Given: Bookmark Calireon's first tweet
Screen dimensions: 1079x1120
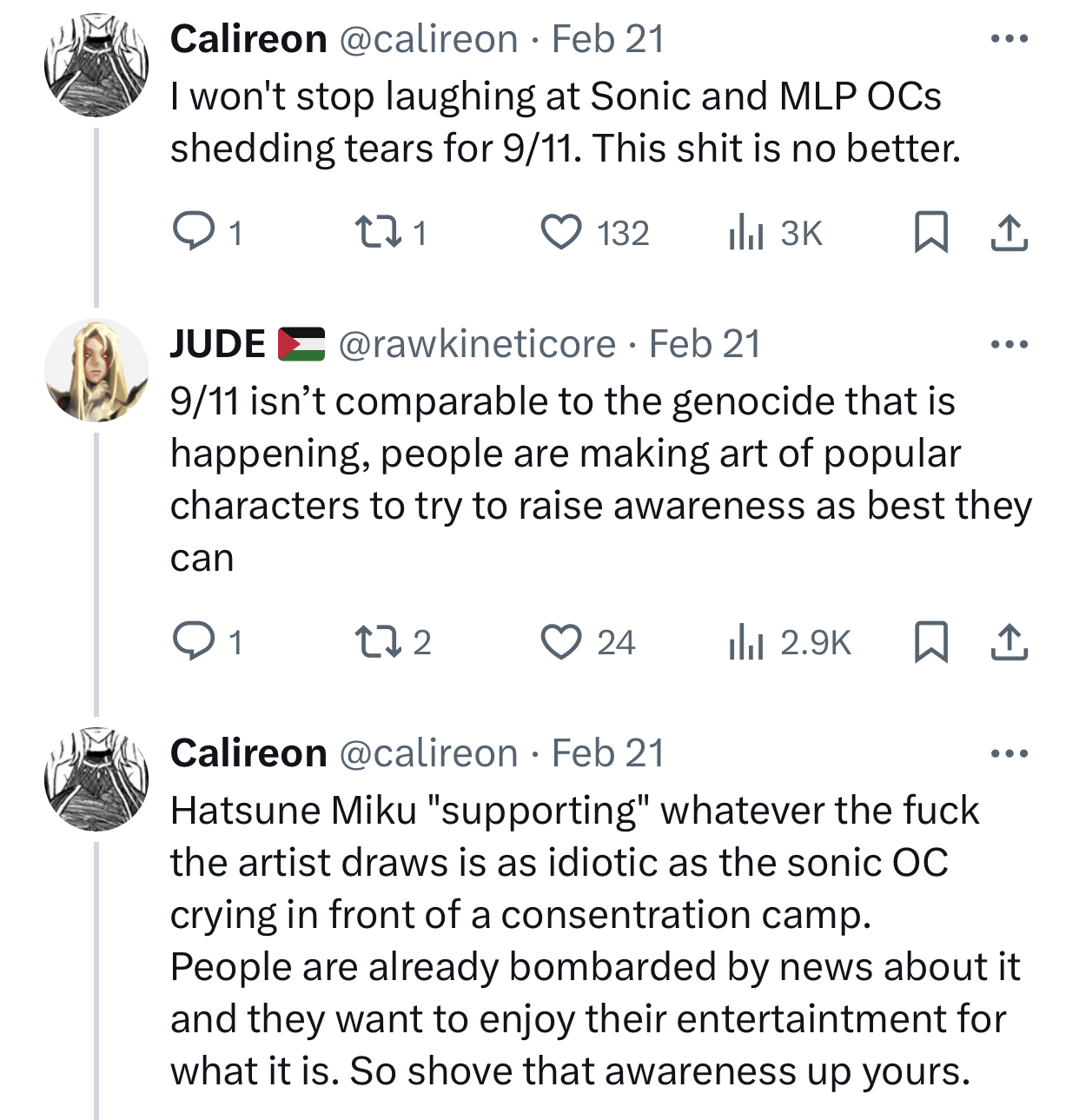Looking at the screenshot, I should [x=930, y=233].
